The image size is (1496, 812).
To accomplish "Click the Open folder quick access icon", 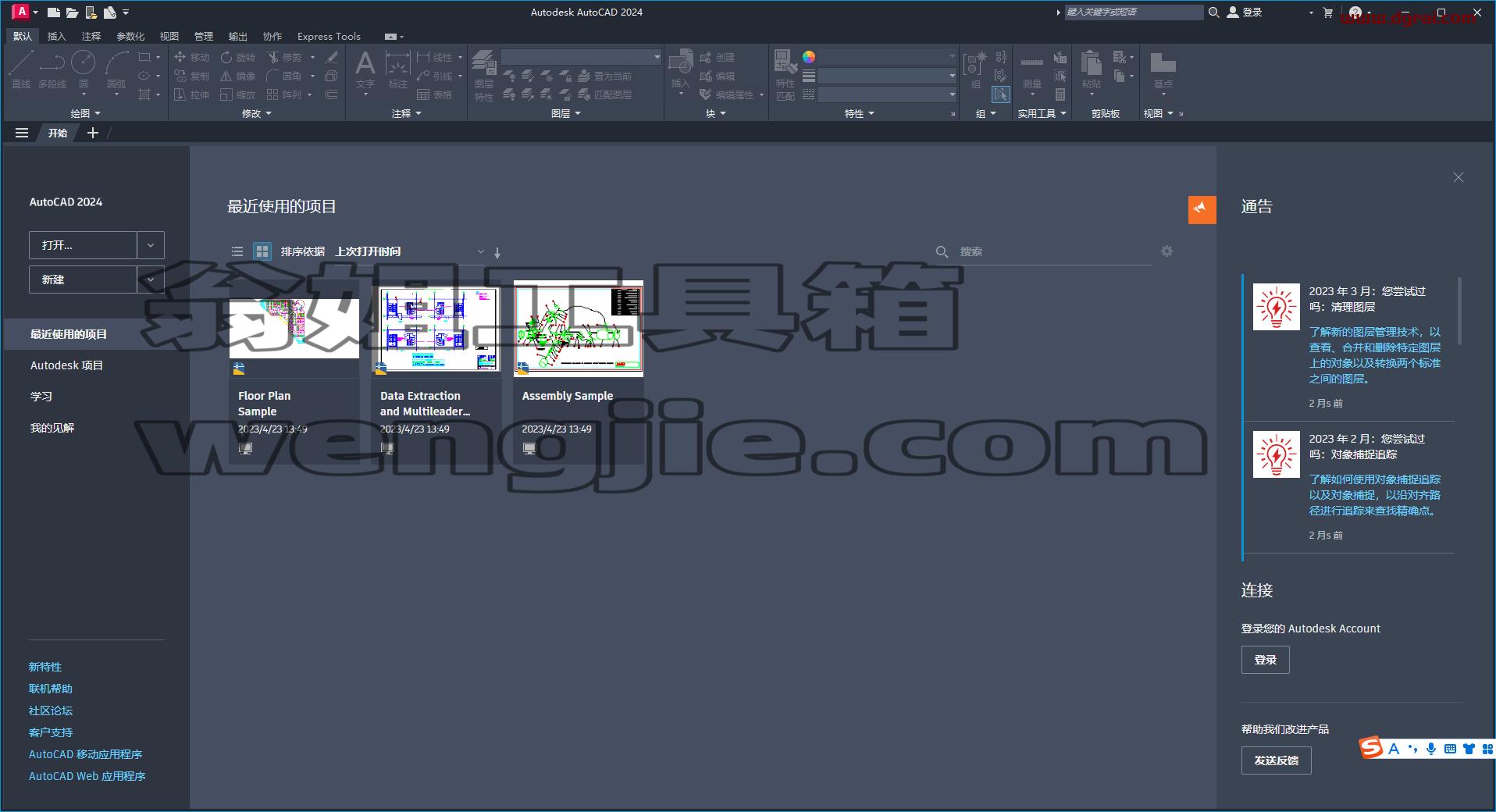I will point(72,12).
